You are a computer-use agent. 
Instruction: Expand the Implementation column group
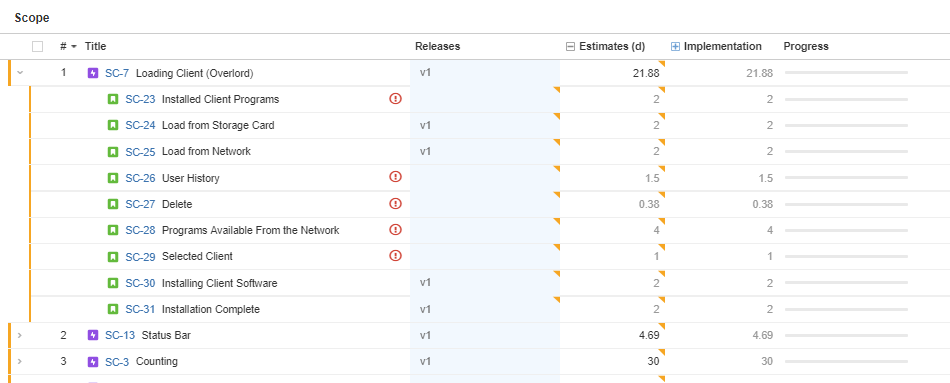(676, 46)
